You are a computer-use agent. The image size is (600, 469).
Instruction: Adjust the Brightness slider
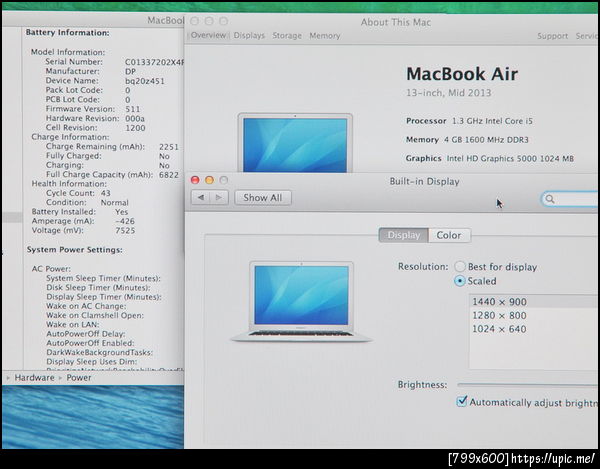(x=528, y=384)
